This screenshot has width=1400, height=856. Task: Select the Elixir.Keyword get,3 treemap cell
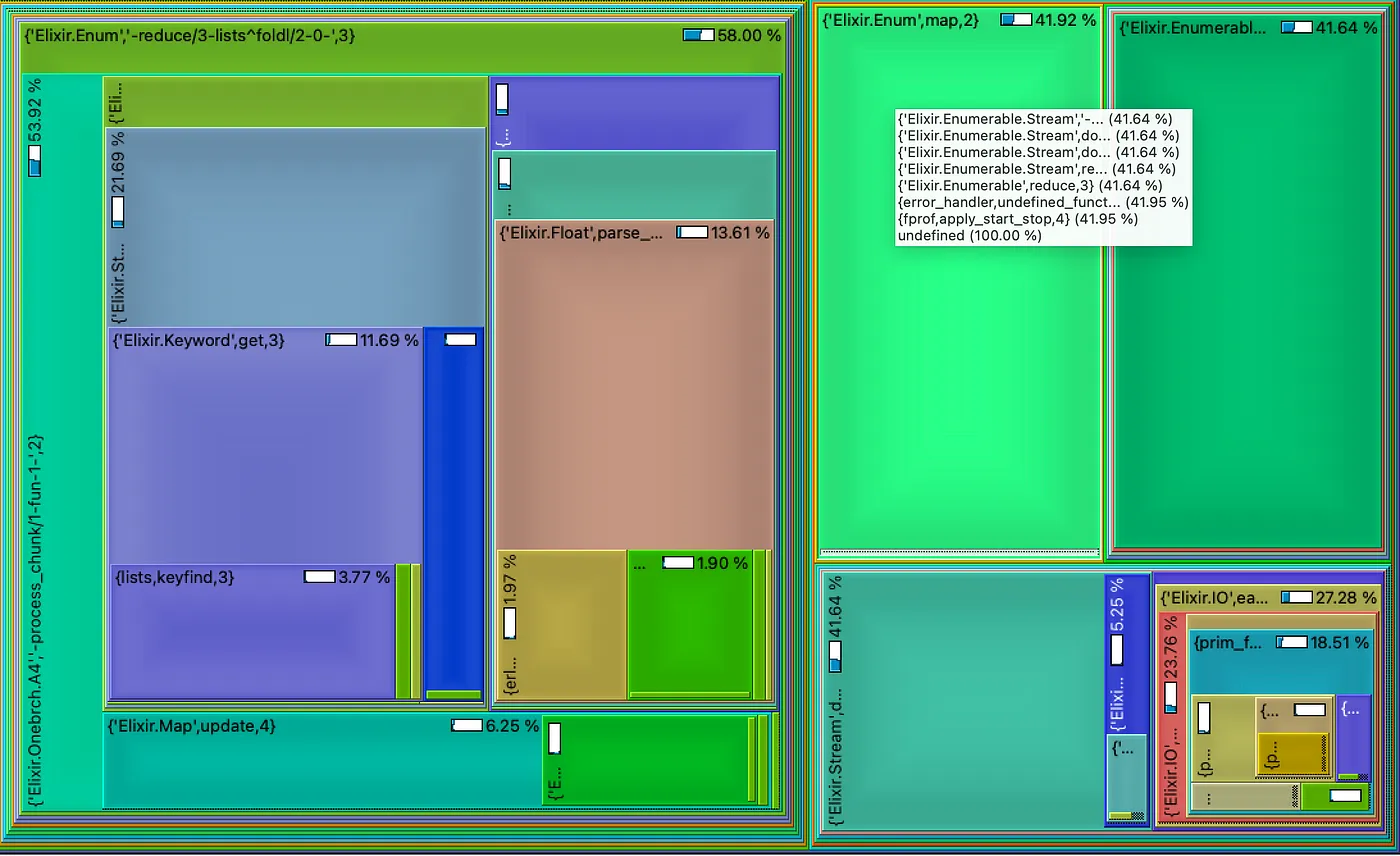[265, 445]
